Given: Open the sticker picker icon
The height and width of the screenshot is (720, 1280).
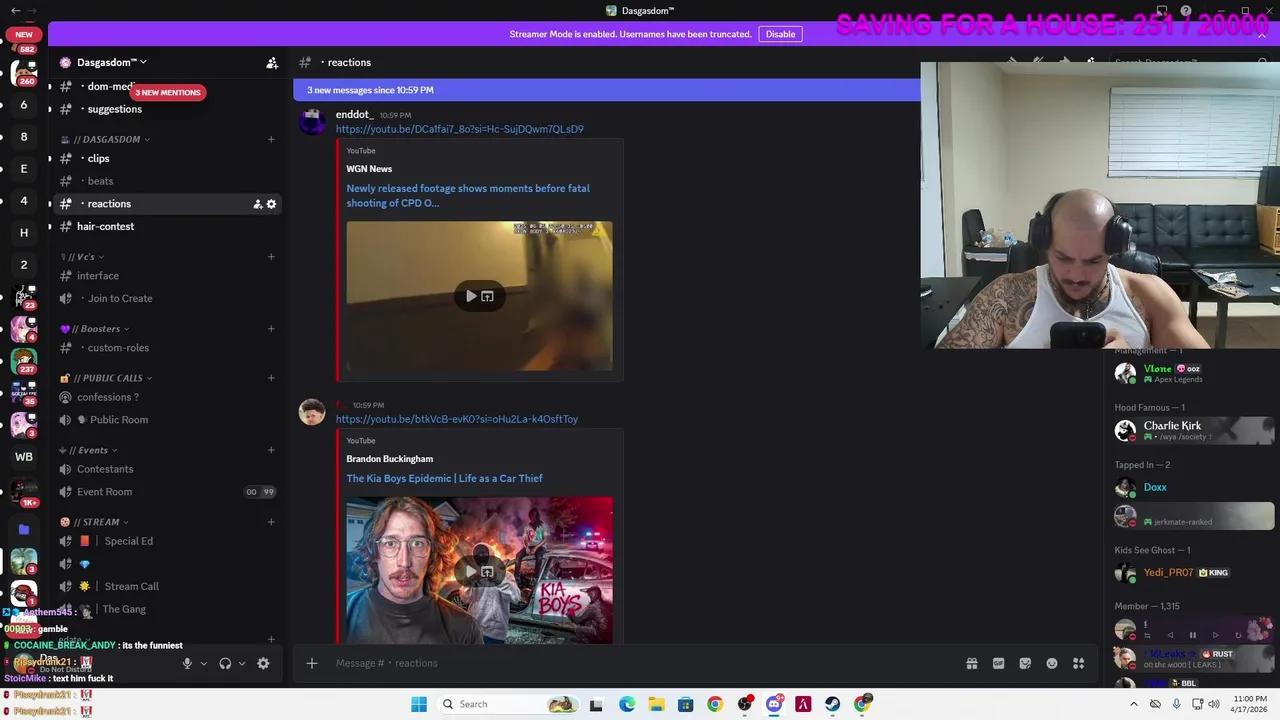Looking at the screenshot, I should [1025, 663].
